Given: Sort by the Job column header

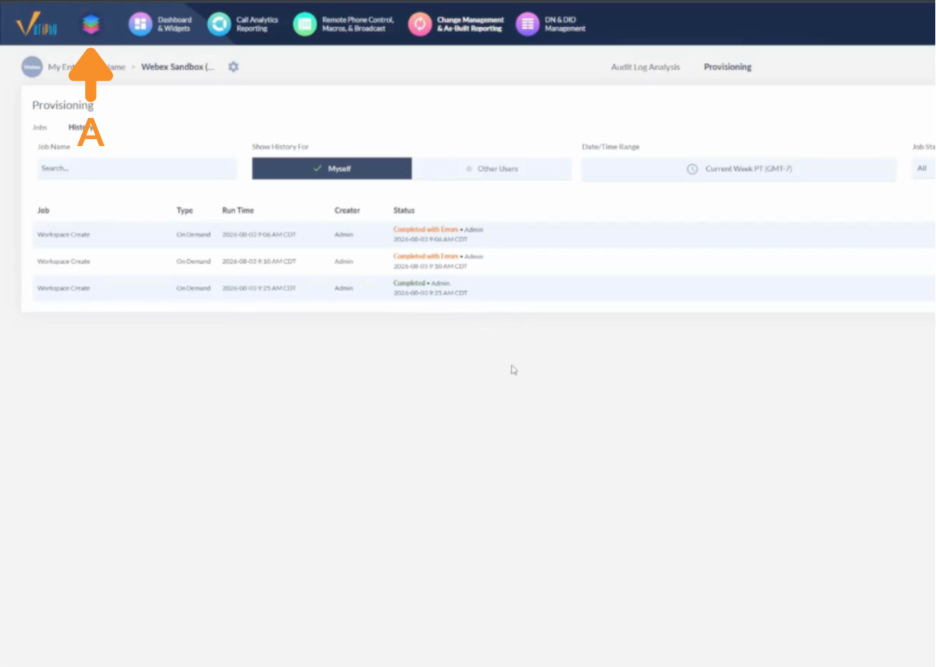Looking at the screenshot, I should [44, 210].
